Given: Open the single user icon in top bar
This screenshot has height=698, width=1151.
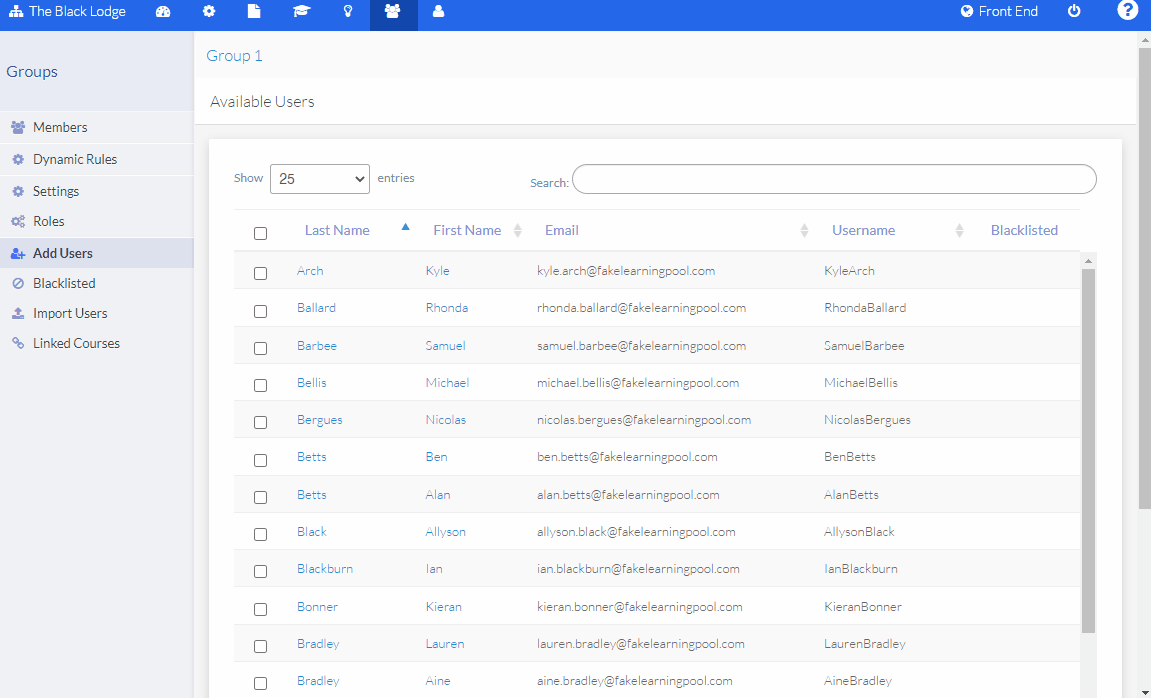Looking at the screenshot, I should pos(438,12).
